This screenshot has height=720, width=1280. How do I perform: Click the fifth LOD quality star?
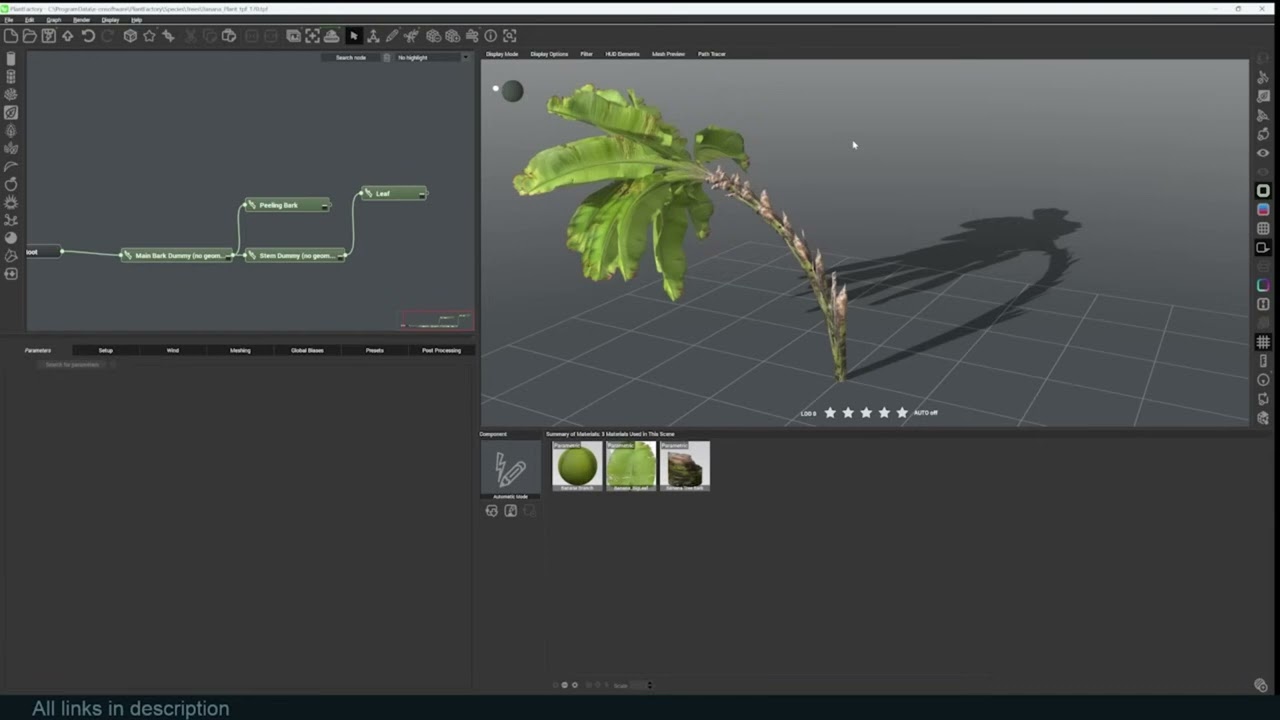pos(902,412)
